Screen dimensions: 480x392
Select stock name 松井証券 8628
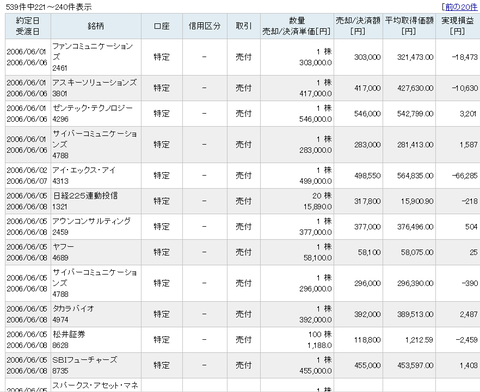pyautogui.click(x=69, y=340)
